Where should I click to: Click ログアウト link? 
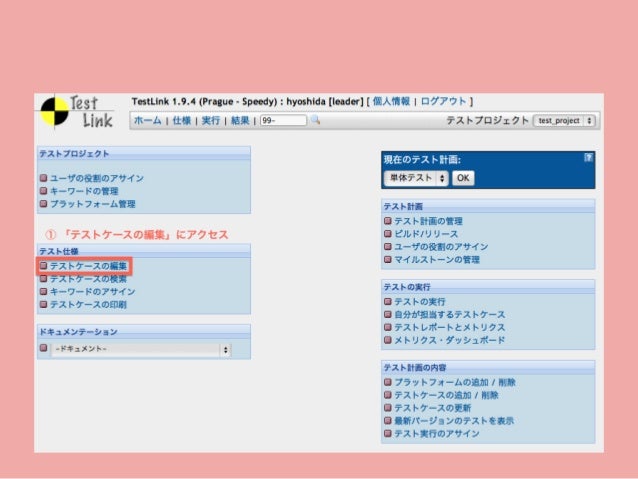tap(443, 101)
